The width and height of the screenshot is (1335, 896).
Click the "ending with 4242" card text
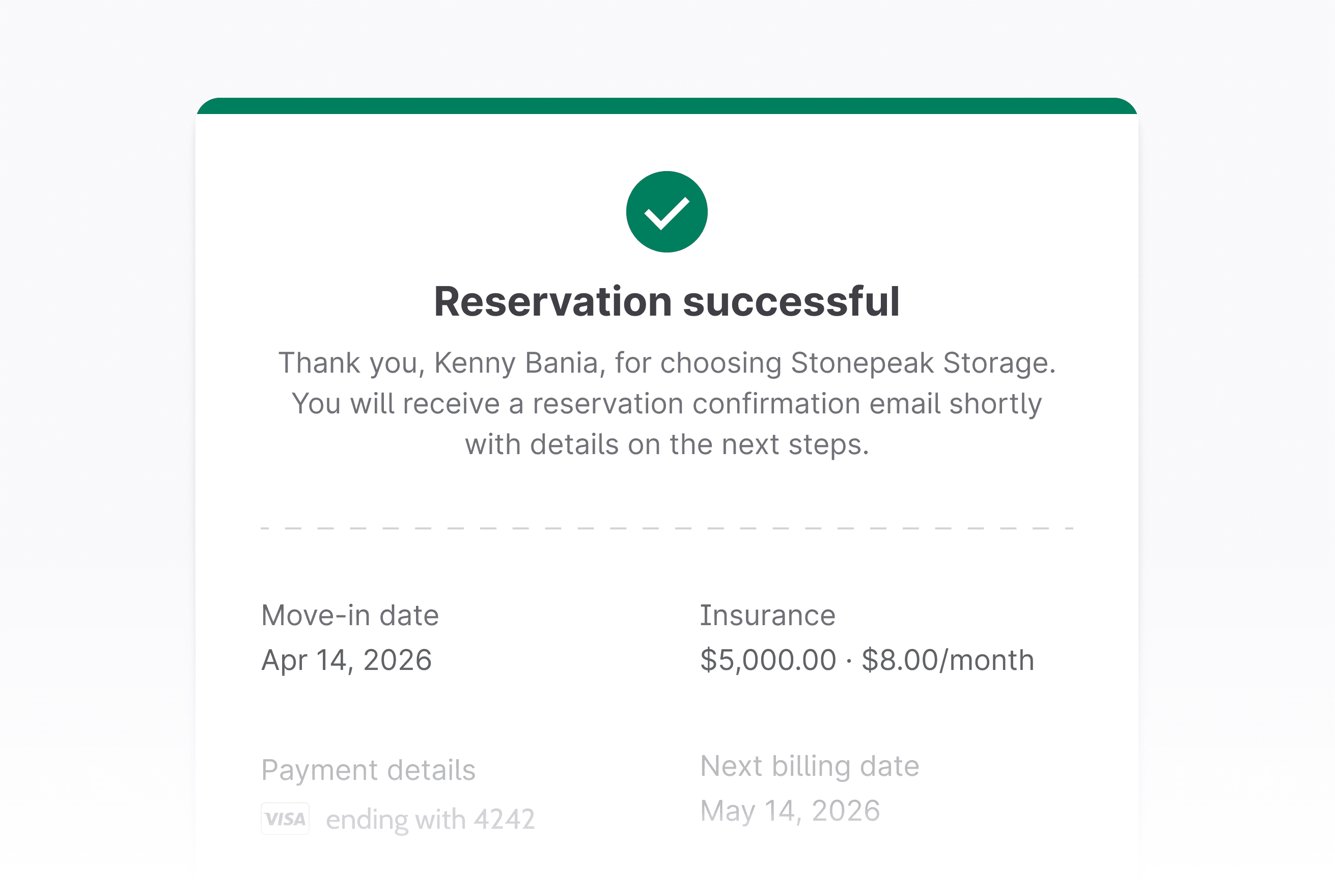[430, 820]
